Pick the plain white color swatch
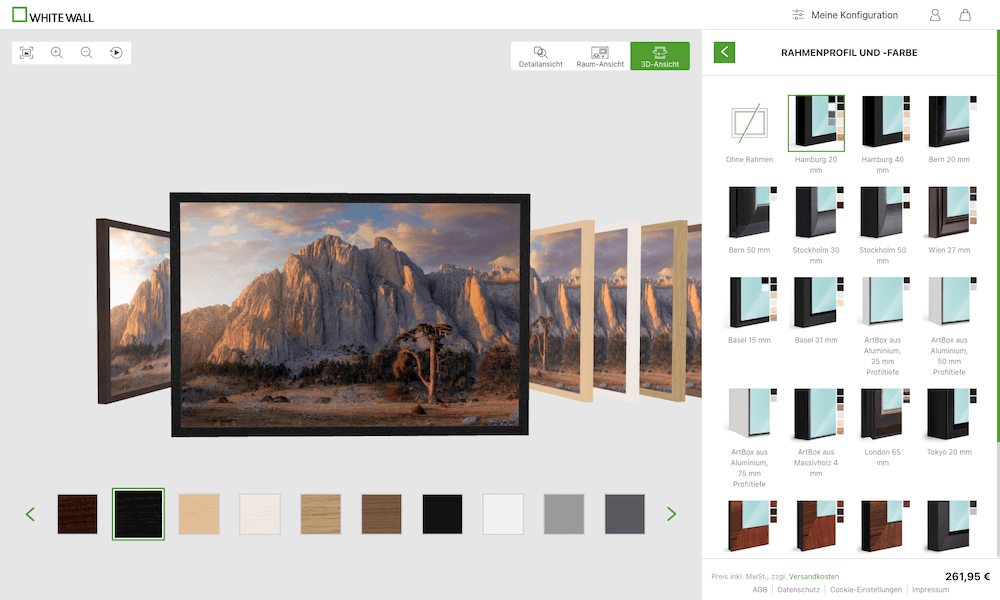 coord(503,514)
